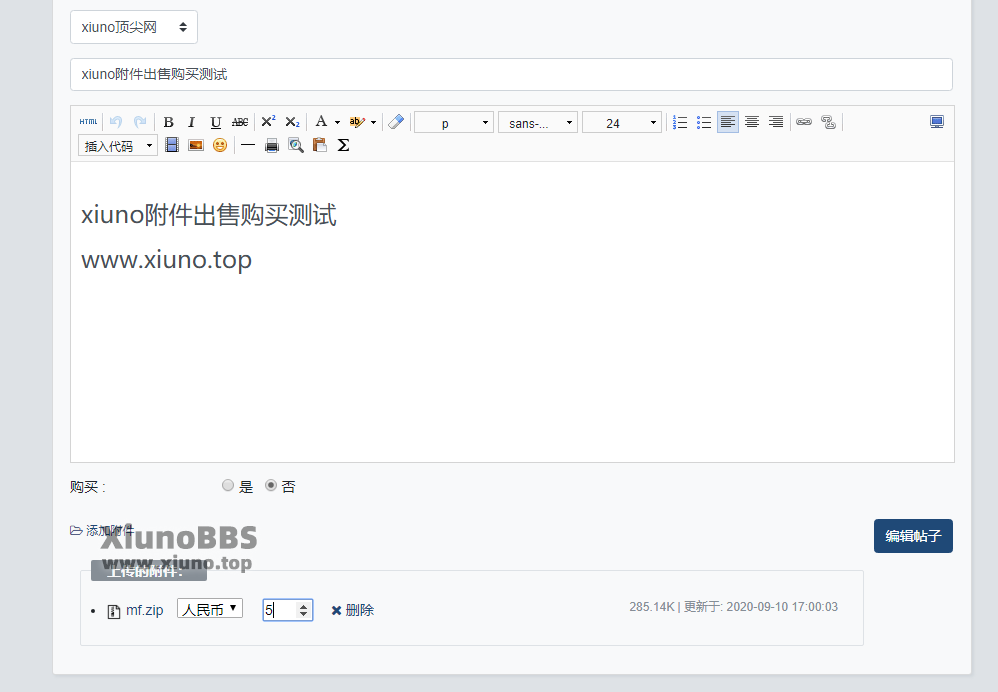The image size is (998, 692).
Task: Apply subscript formatting
Action: pos(293,122)
